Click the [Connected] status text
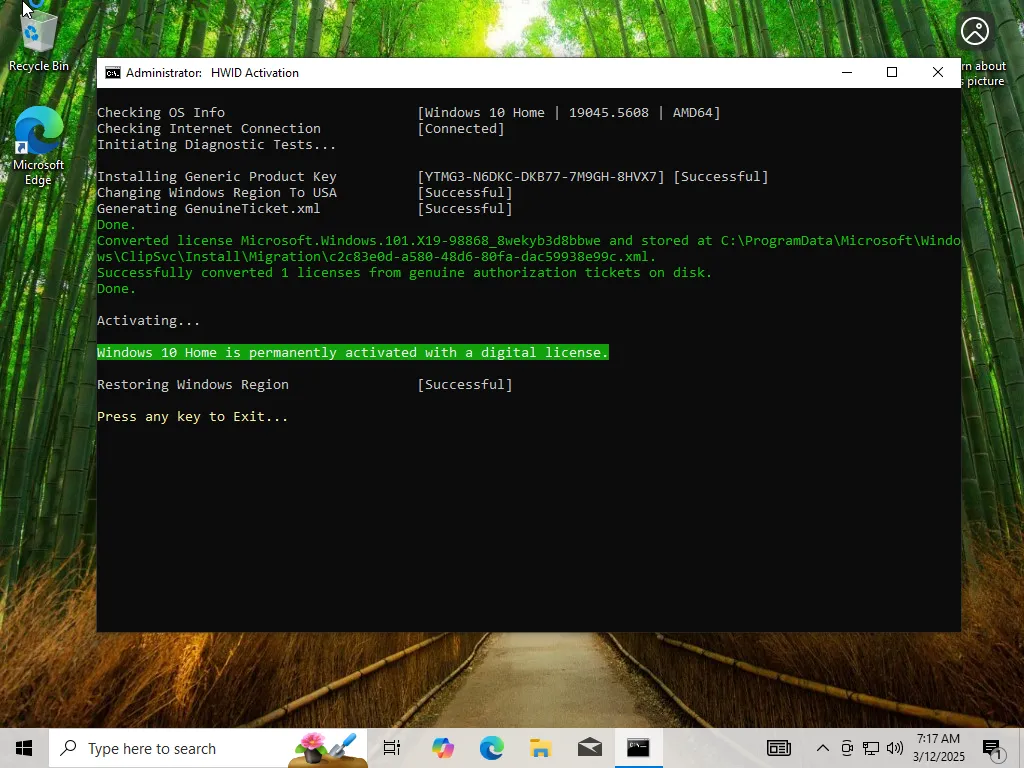 [x=461, y=129]
